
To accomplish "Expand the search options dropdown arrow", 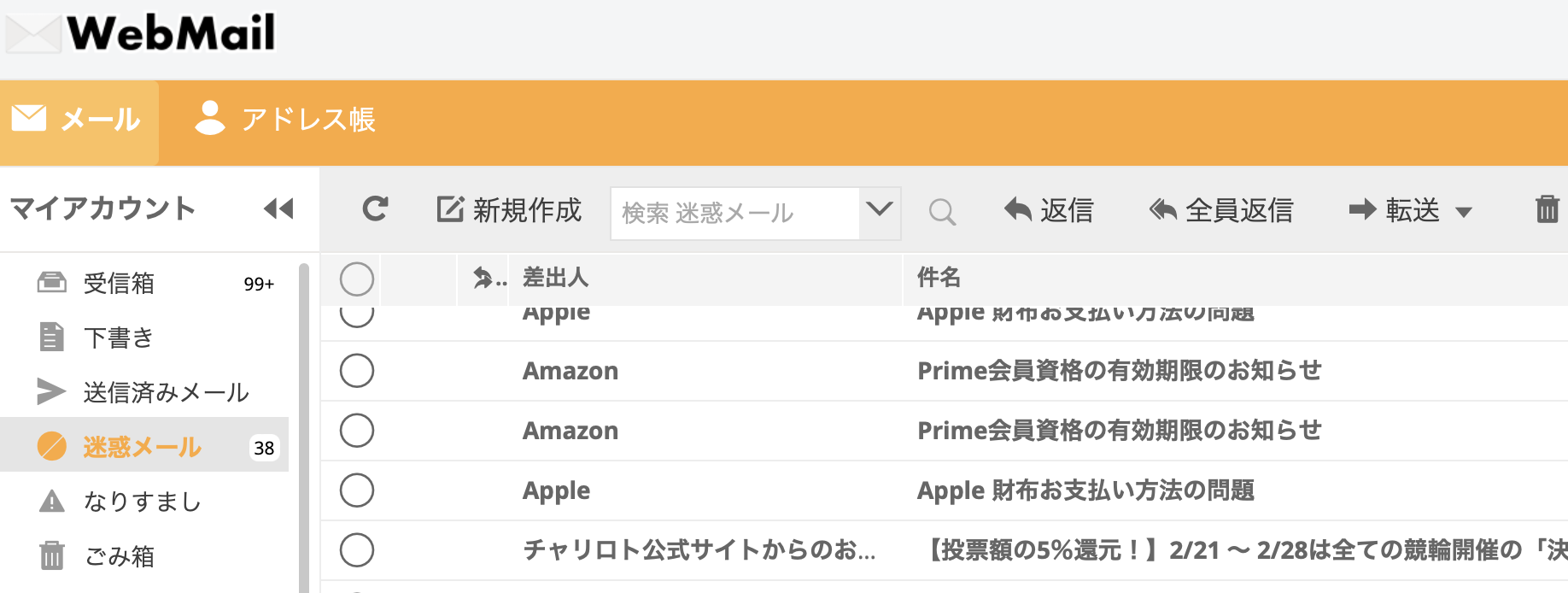I will (x=880, y=210).
